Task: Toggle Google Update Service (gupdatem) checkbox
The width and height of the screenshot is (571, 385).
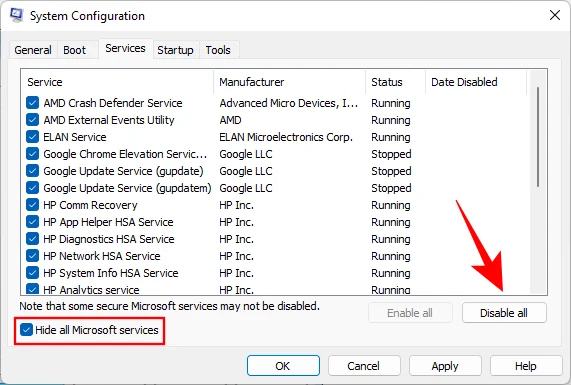Action: [32, 188]
